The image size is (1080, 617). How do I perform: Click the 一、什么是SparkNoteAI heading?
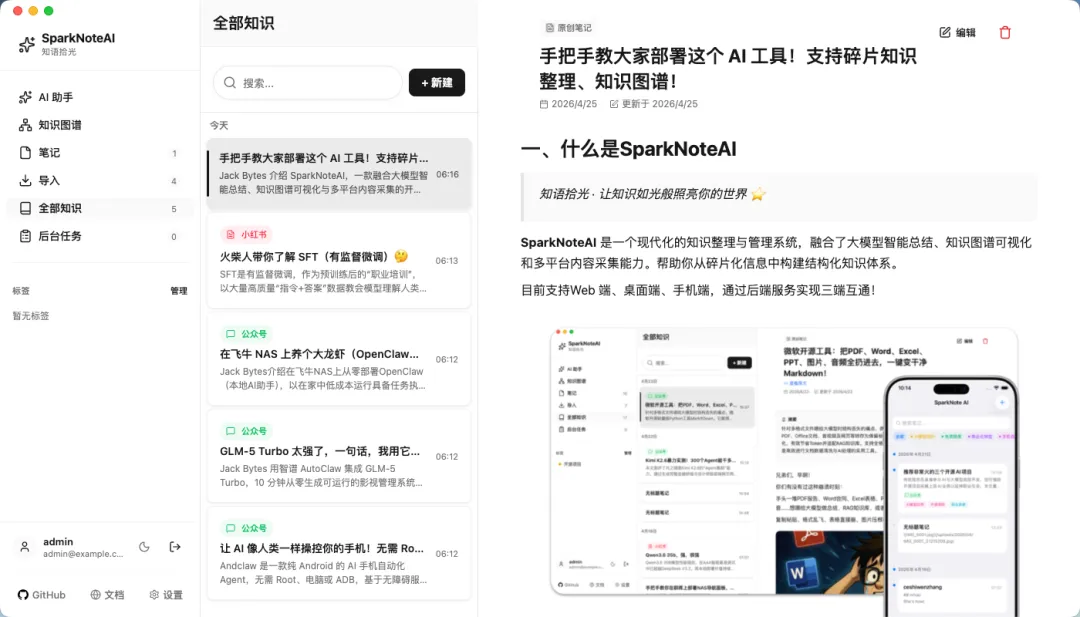pyautogui.click(x=628, y=149)
